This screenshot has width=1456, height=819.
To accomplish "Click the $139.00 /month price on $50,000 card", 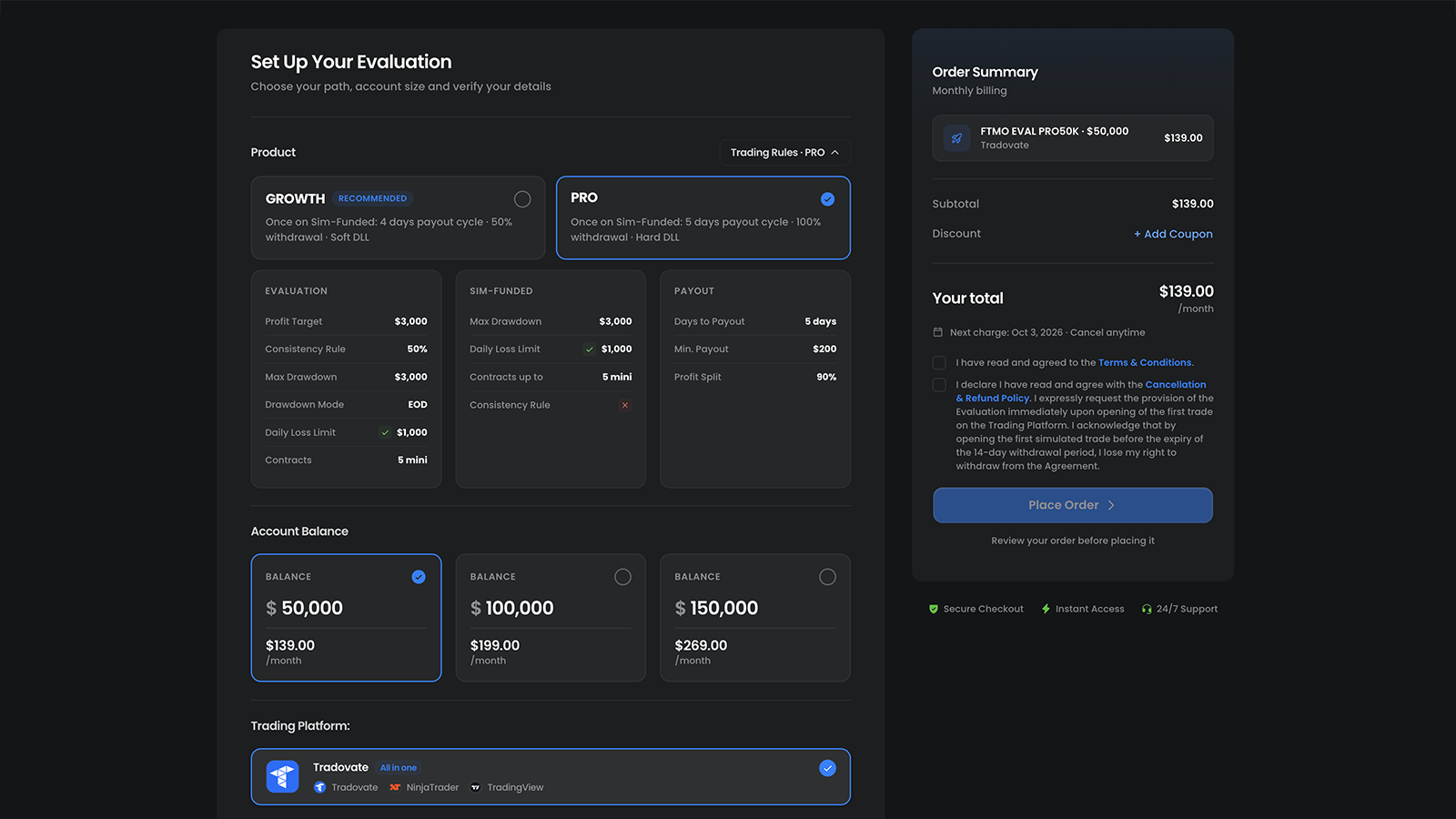I will pos(290,652).
